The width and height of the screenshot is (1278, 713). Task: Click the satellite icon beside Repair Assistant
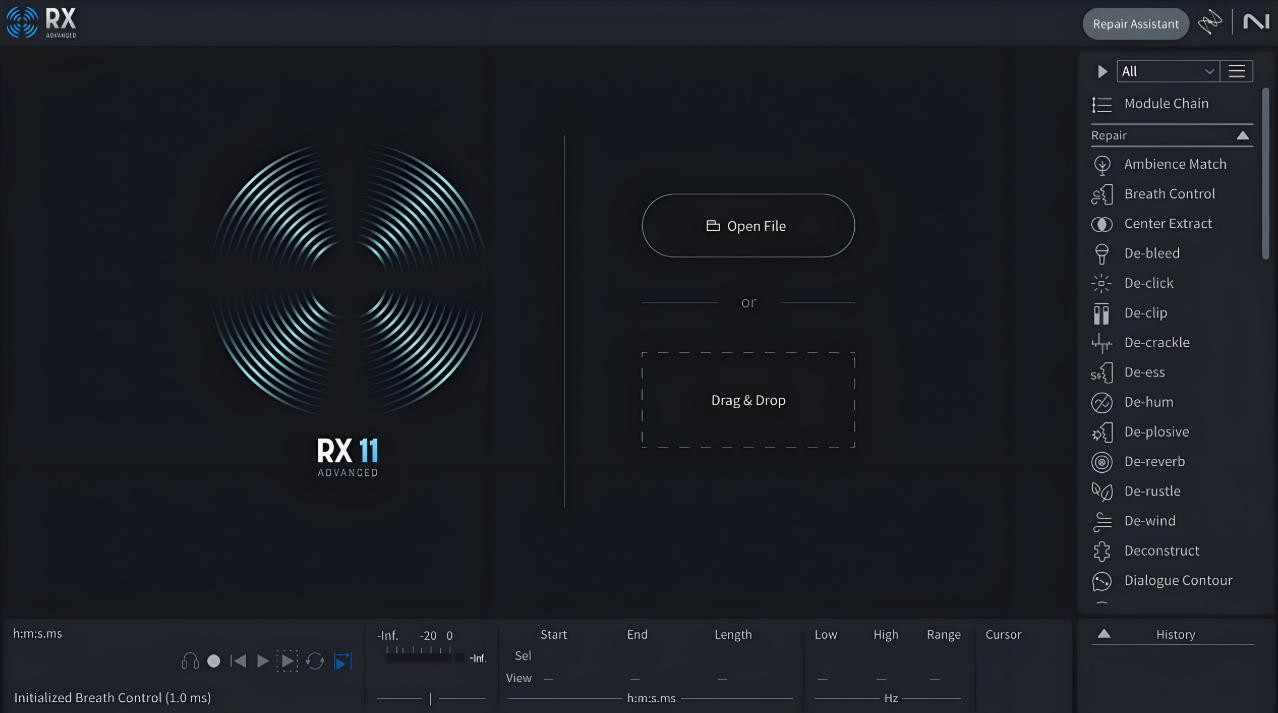(1210, 23)
